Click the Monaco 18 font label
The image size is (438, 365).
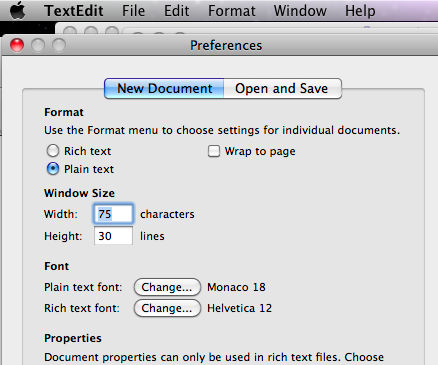pyautogui.click(x=236, y=287)
